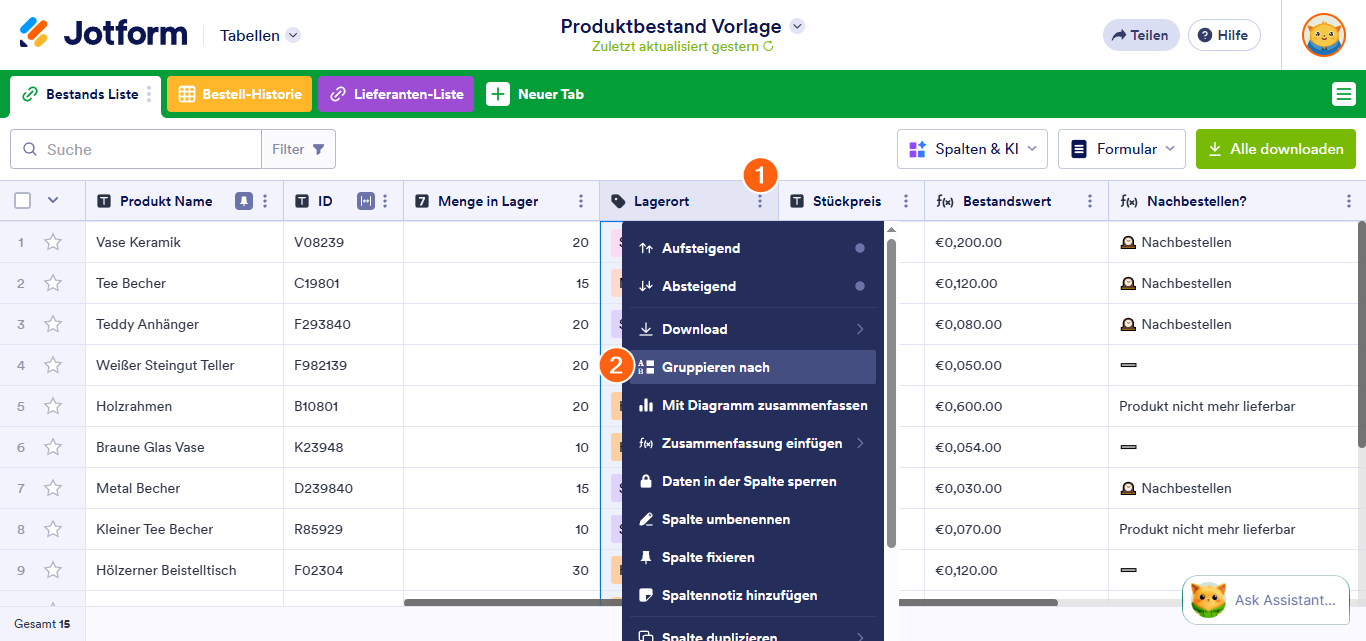Enable the Aufsteigend sort toggle dot

point(860,247)
